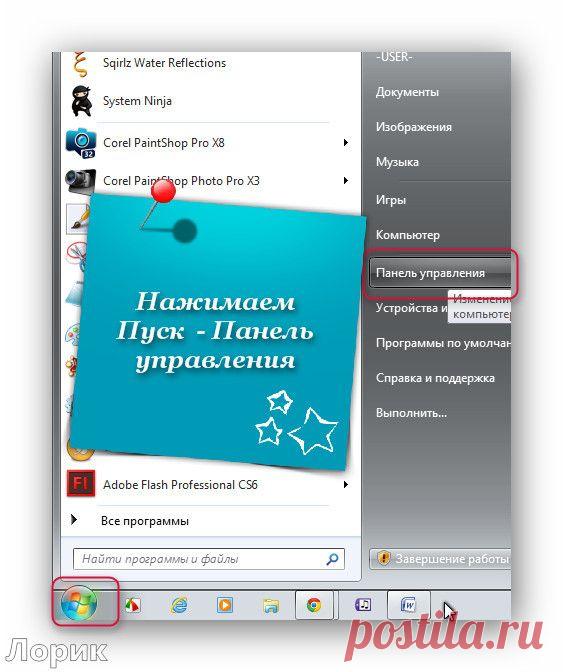Click the Corel PaintShop Photo Pro X3 camera icon
Screen dimensions: 563x672
click(80, 180)
